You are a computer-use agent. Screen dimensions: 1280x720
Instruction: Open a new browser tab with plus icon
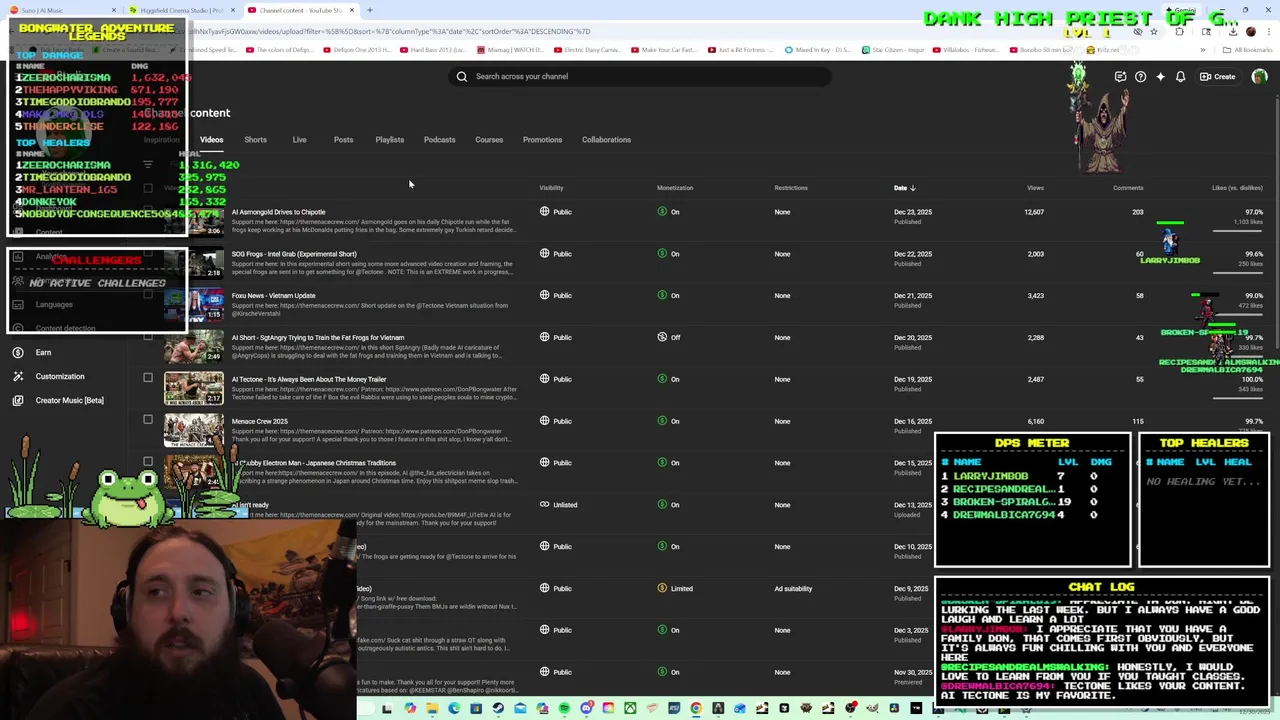pyautogui.click(x=370, y=10)
